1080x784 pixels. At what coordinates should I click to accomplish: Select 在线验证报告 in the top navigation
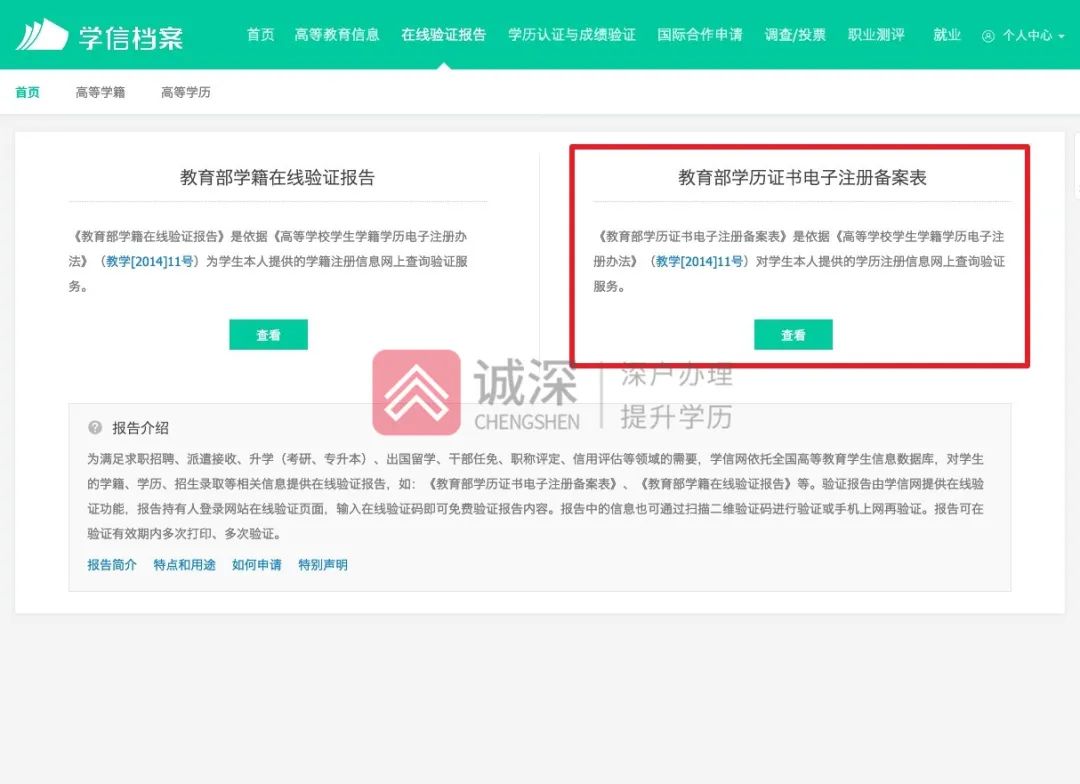click(x=443, y=33)
